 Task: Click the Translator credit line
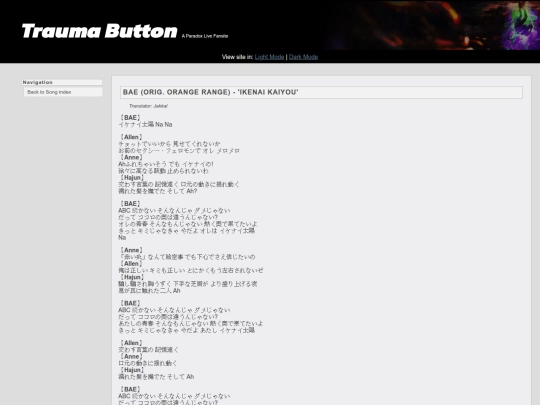pos(148,106)
